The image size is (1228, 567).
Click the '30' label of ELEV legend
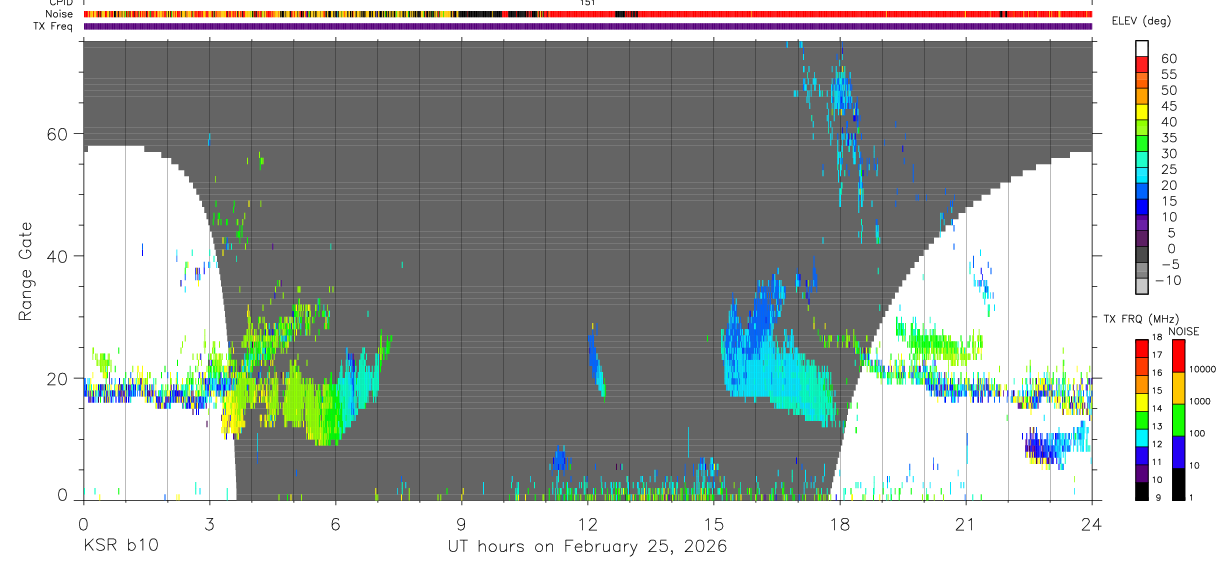(1168, 153)
